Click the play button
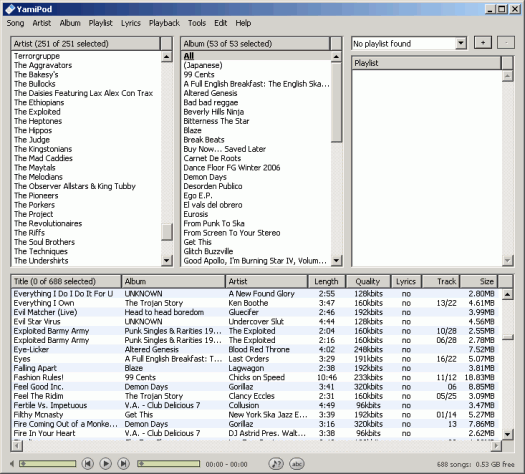525x474 pixels. click(106, 464)
